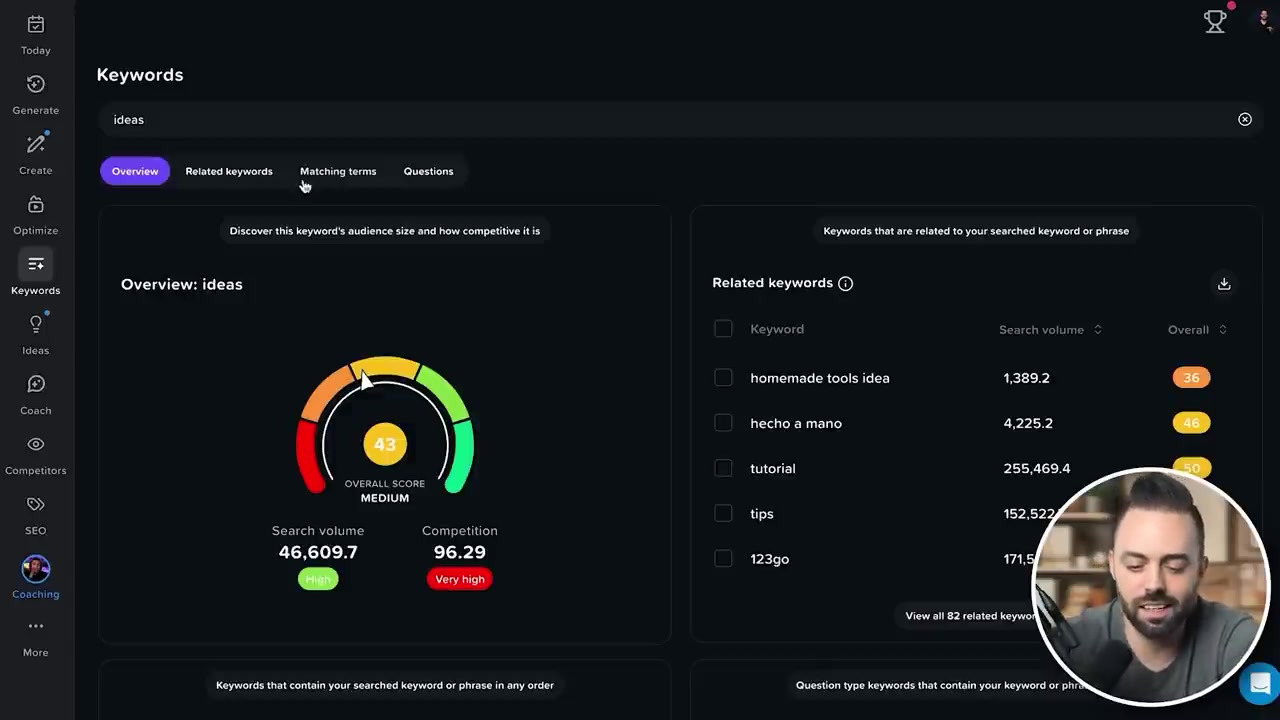This screenshot has height=720, width=1280.
Task: Click the 'tutorial' keyword text
Action: (x=773, y=468)
